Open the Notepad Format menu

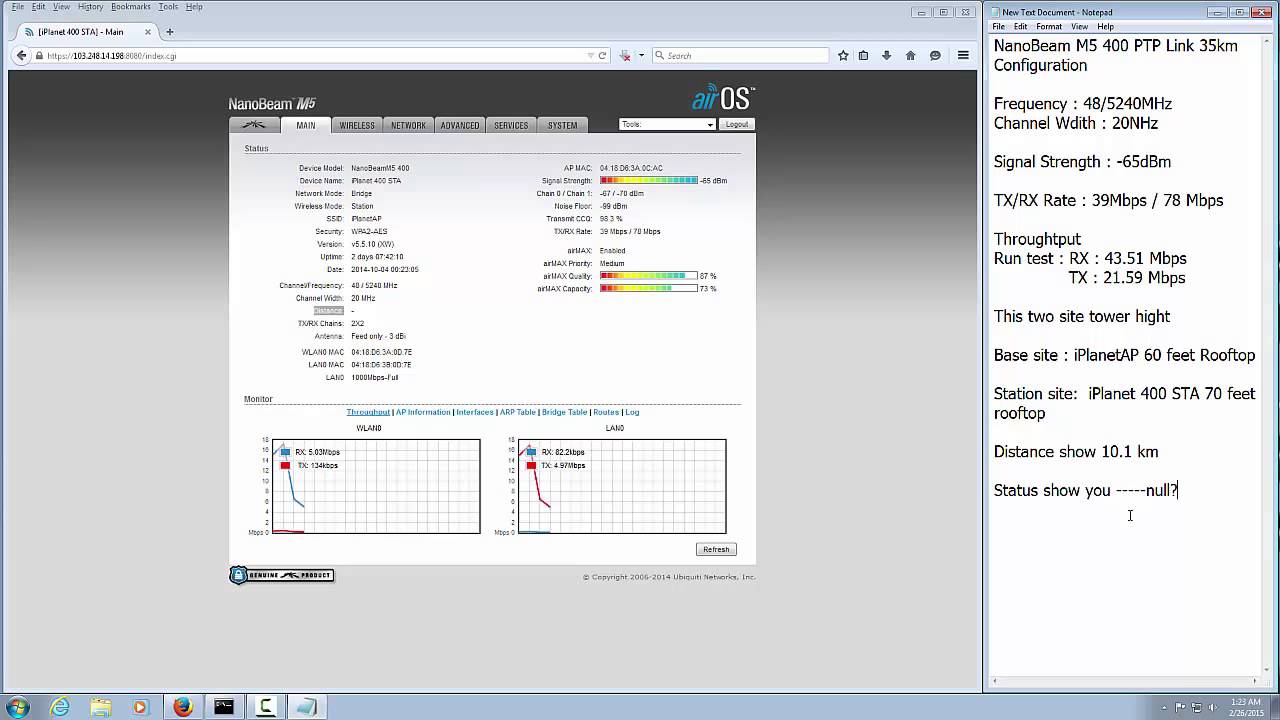tap(1049, 27)
